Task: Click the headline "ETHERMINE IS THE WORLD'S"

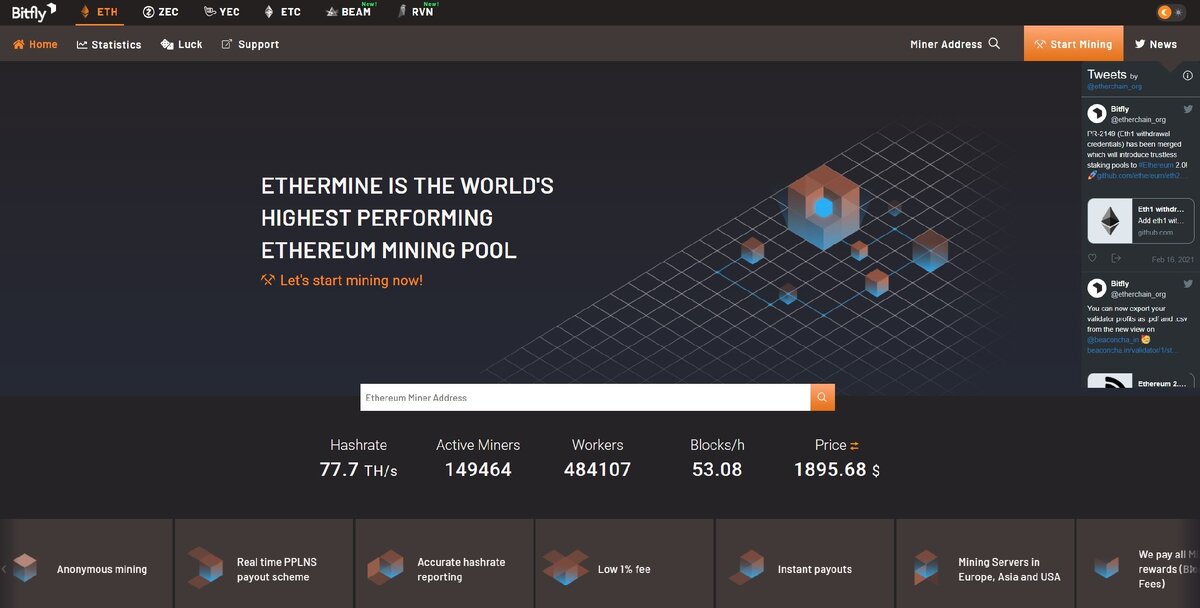Action: pyautogui.click(x=407, y=186)
